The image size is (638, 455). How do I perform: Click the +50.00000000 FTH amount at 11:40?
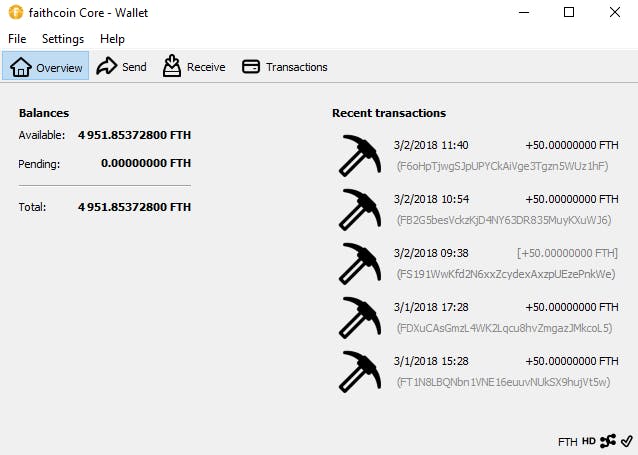572,145
